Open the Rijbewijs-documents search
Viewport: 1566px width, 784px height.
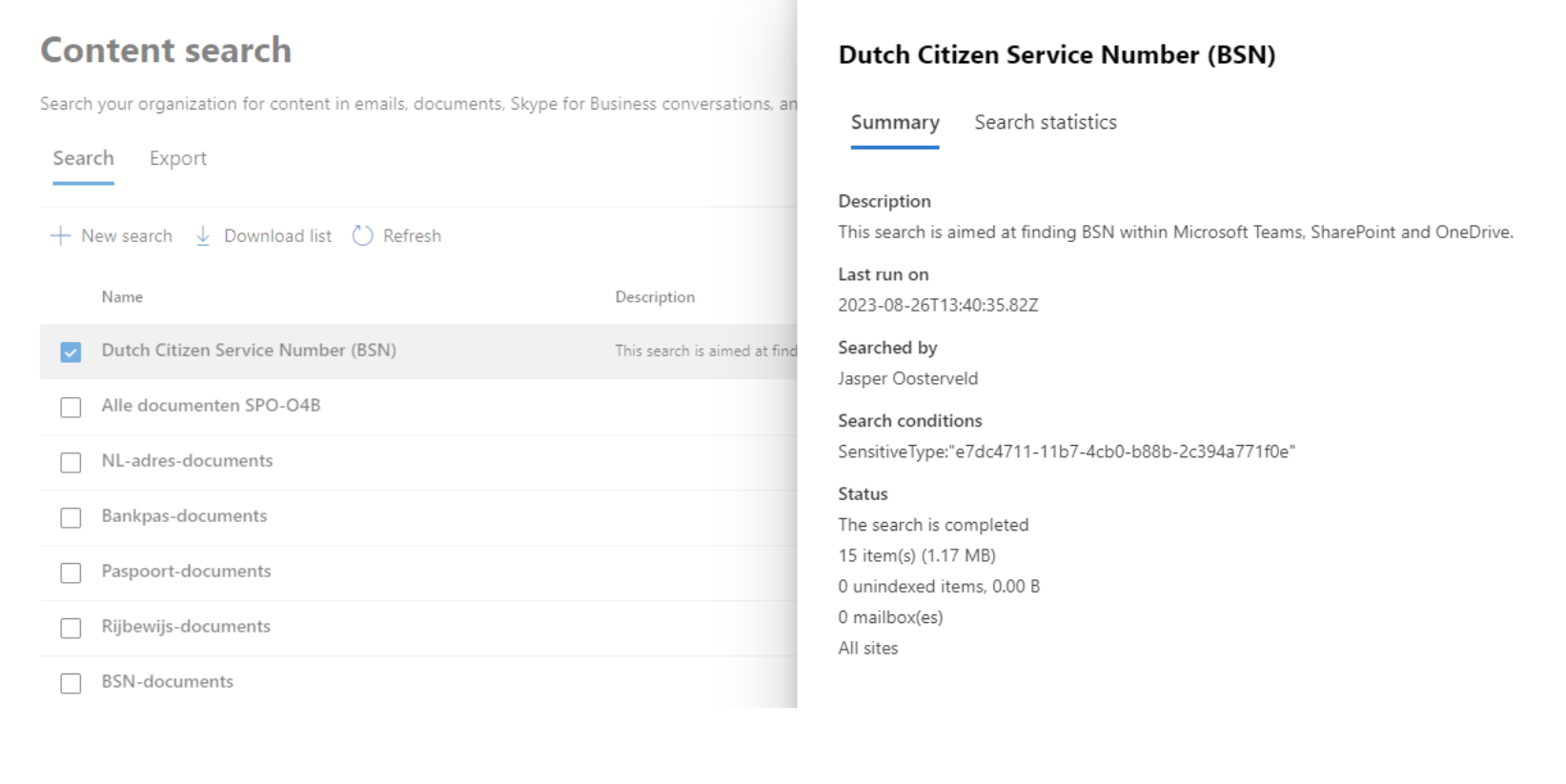[186, 626]
